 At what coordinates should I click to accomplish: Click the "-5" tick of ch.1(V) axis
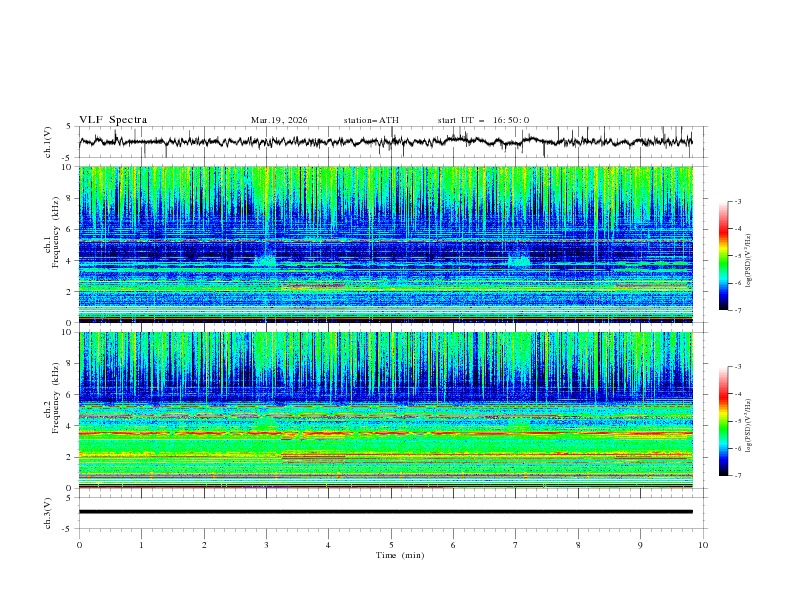(68, 158)
